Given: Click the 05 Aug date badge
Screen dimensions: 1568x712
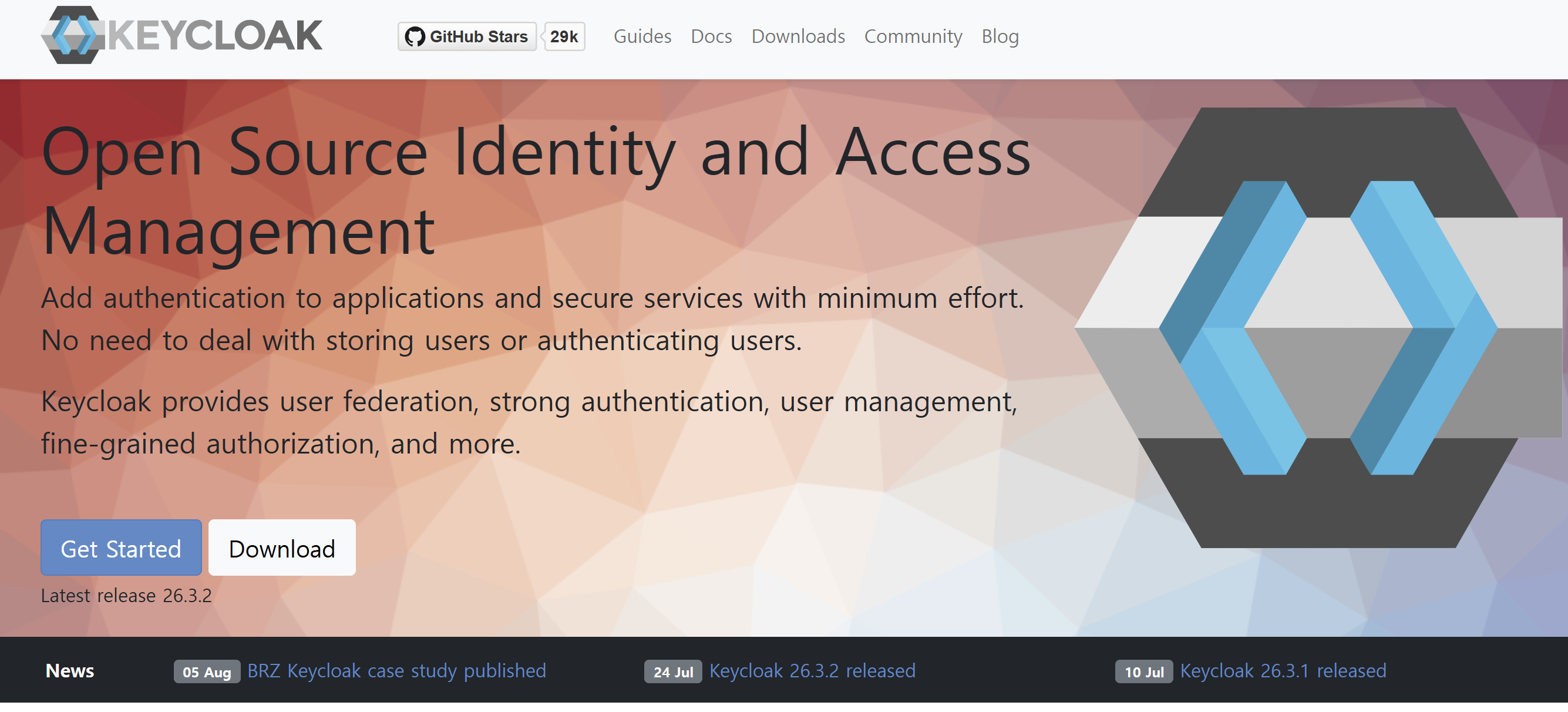Looking at the screenshot, I should [x=206, y=672].
